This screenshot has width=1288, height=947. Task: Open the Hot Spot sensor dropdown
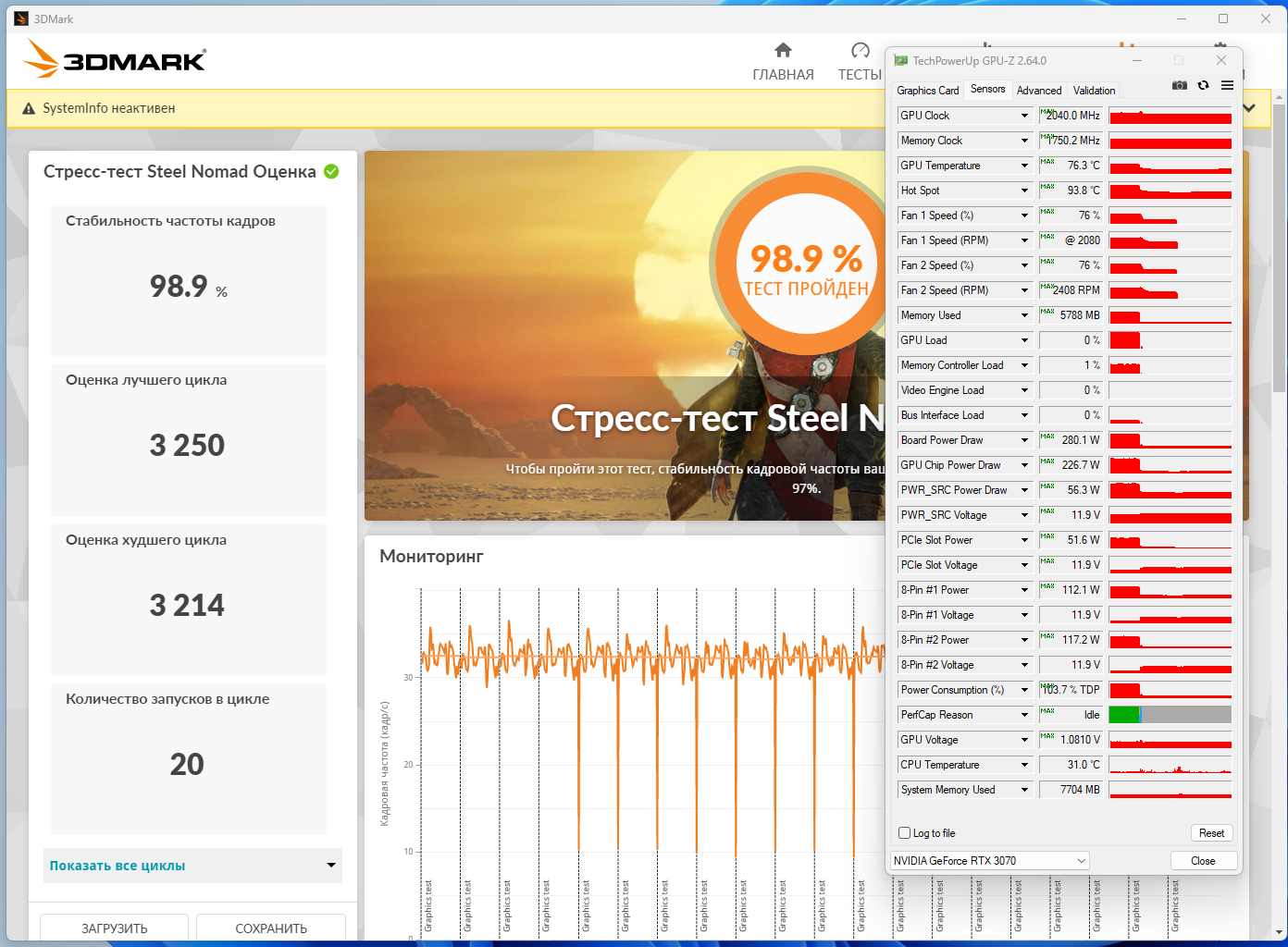(x=1025, y=191)
